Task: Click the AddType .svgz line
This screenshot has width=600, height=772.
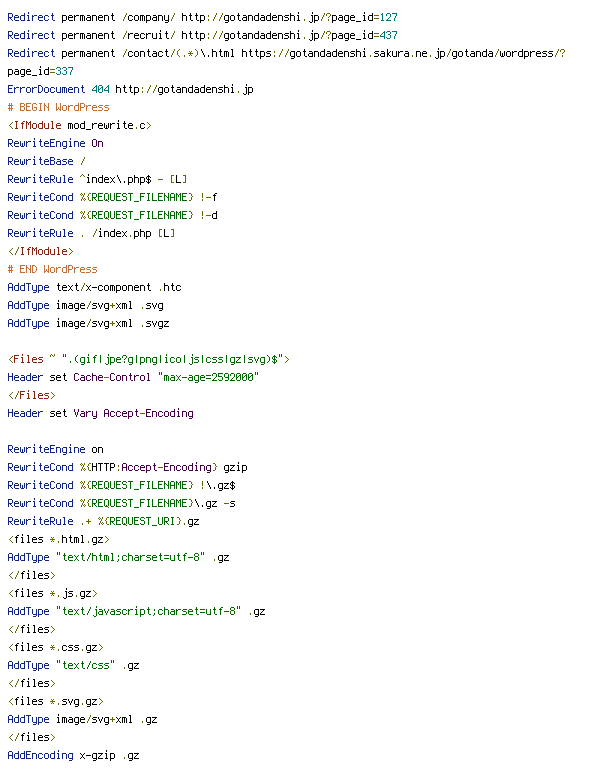Action: coord(88,323)
